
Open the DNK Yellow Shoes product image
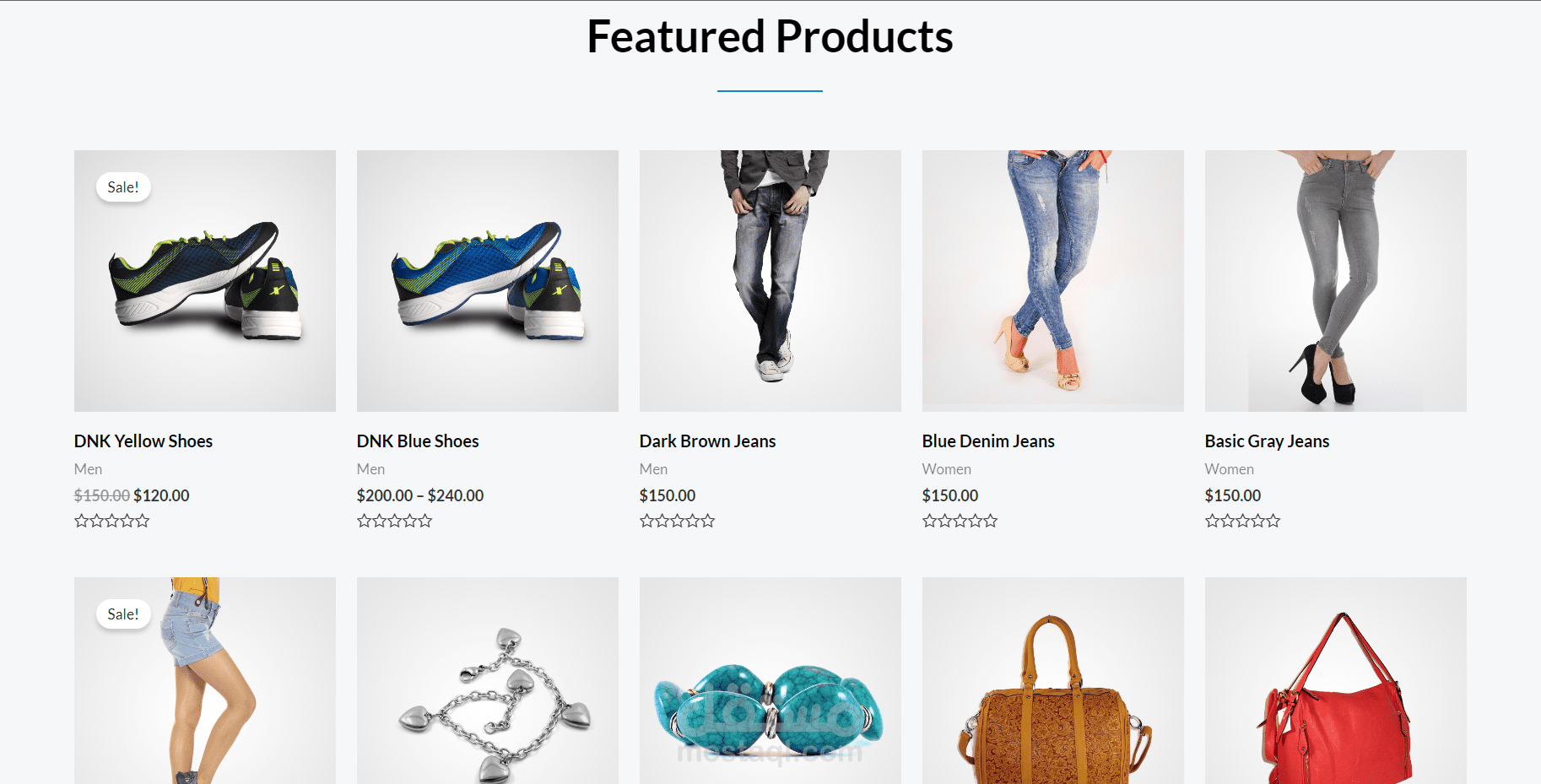(x=205, y=281)
